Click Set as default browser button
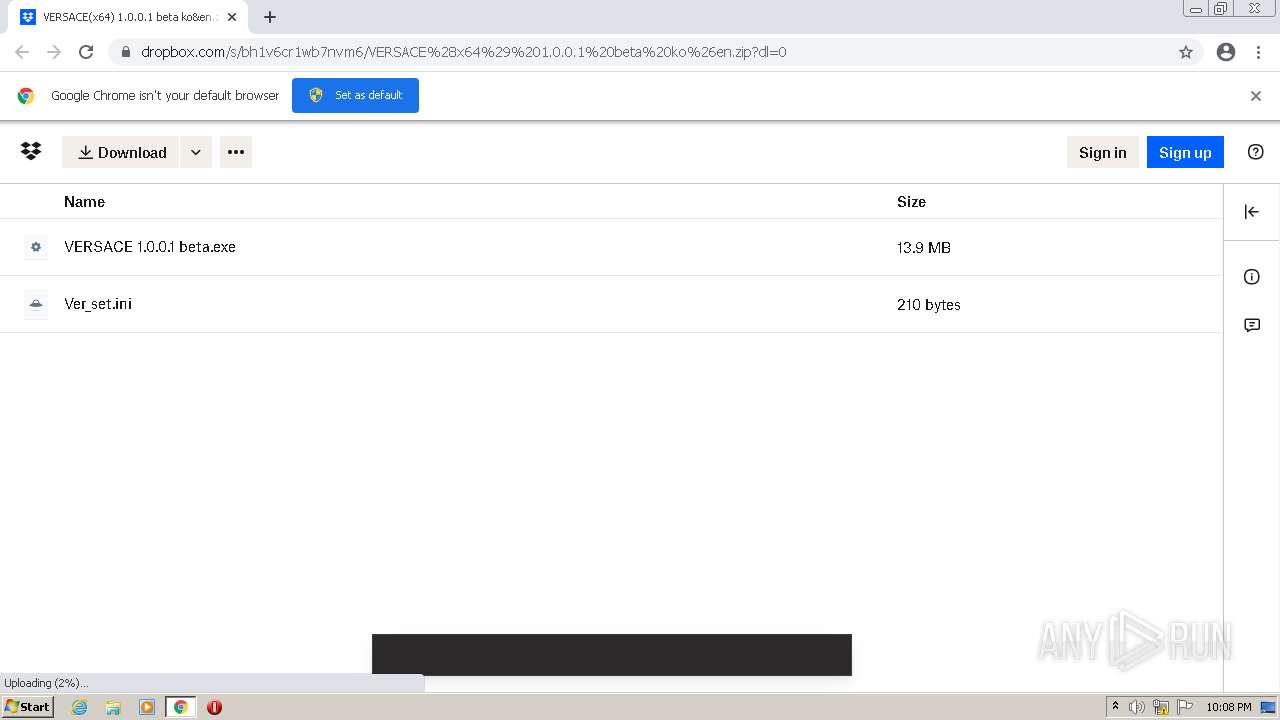 355,95
